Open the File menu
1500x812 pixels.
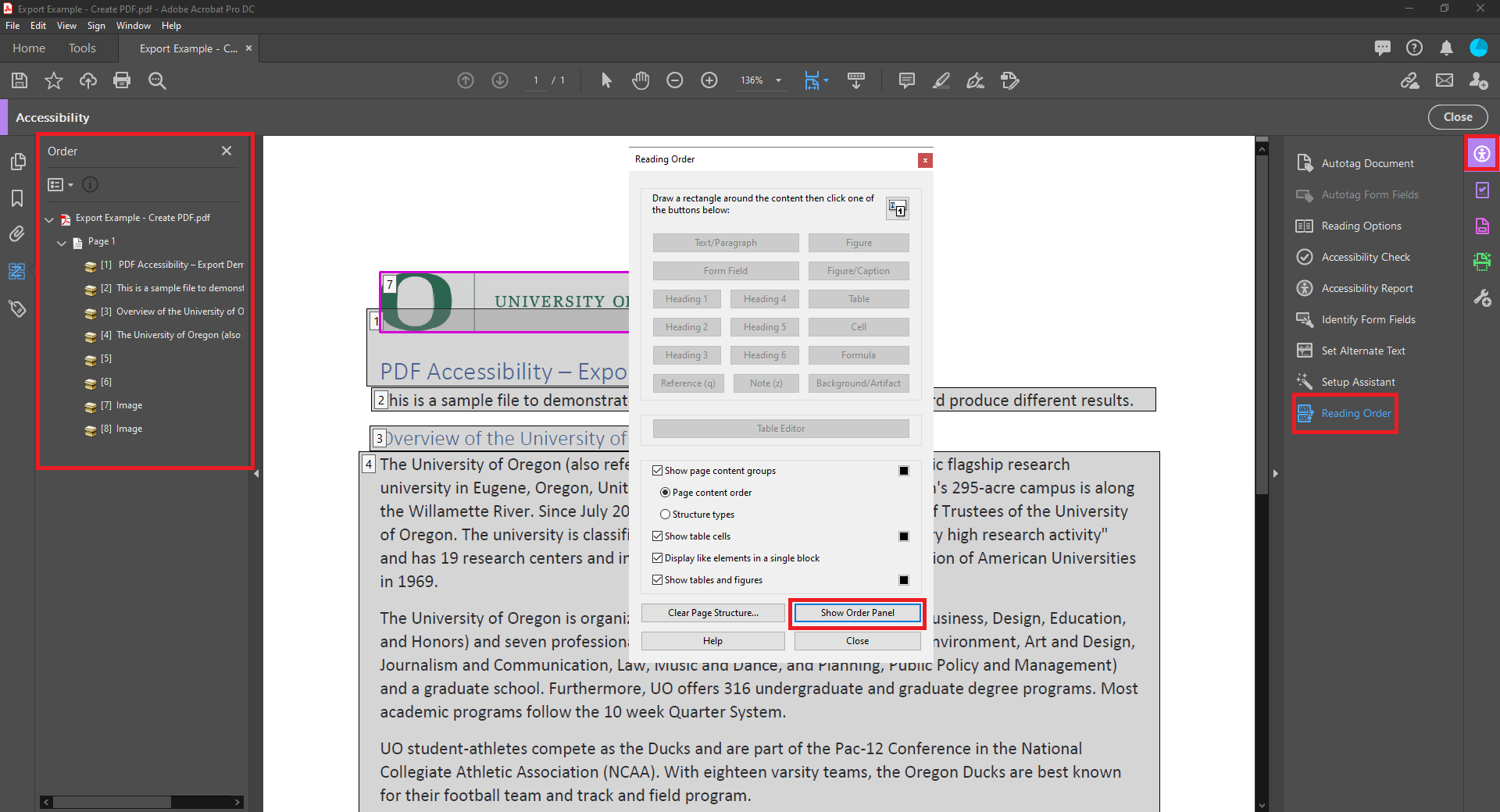coord(12,26)
